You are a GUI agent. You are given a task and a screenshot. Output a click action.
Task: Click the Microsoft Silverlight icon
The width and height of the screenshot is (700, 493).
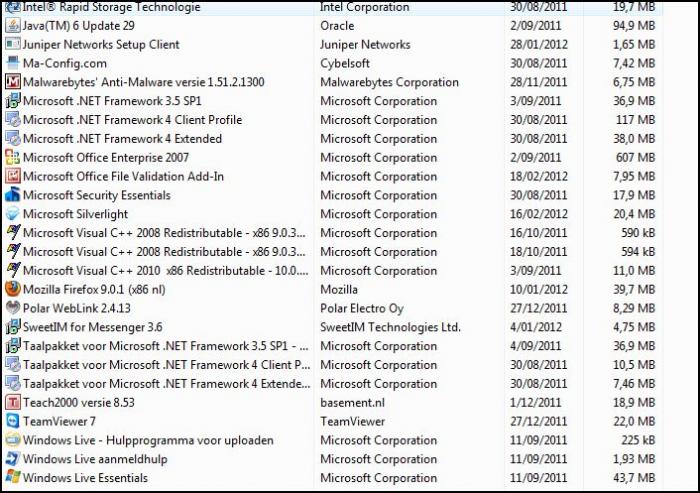[12, 214]
